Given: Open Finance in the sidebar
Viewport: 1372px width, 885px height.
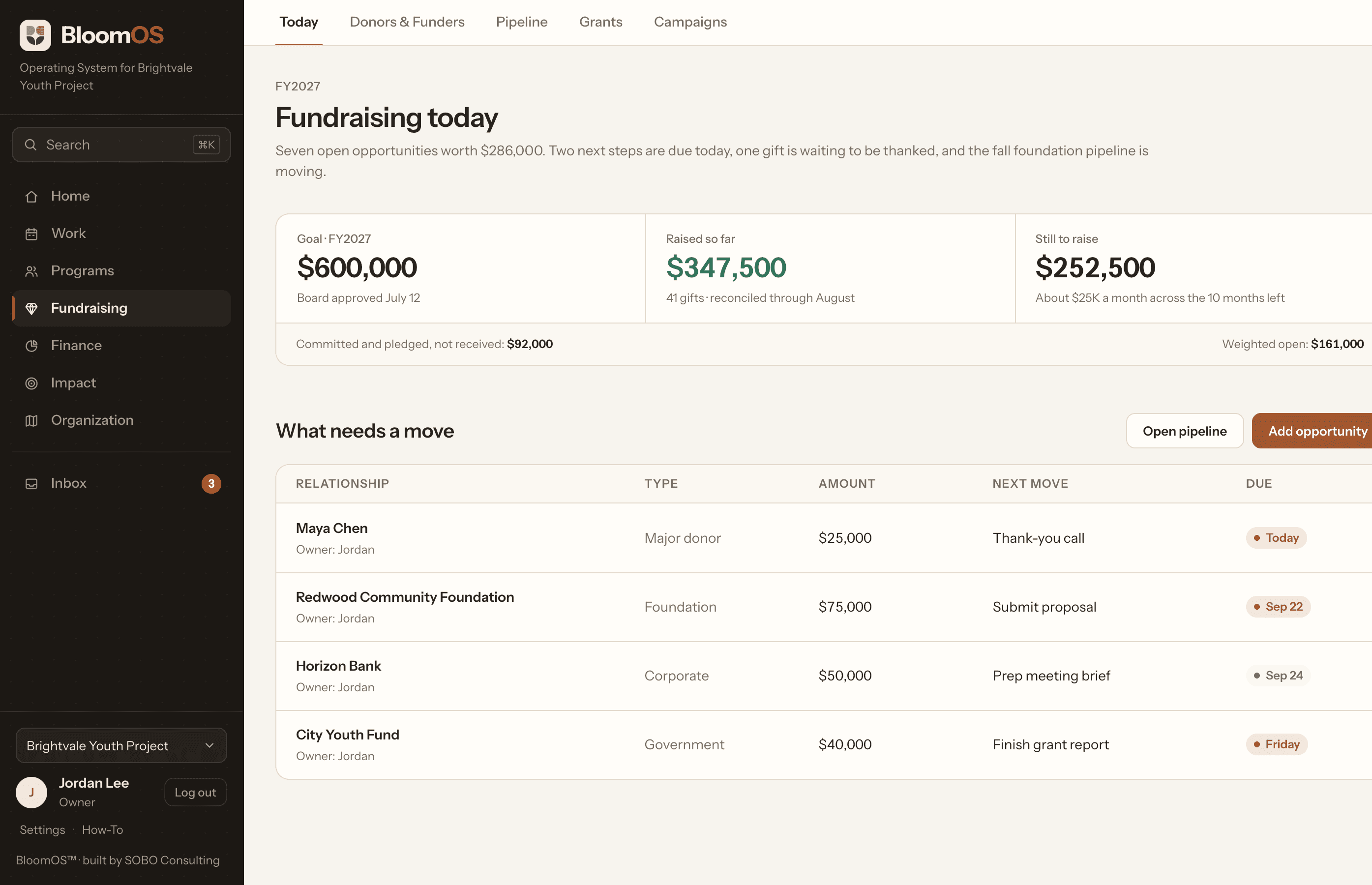Looking at the screenshot, I should pos(121,345).
